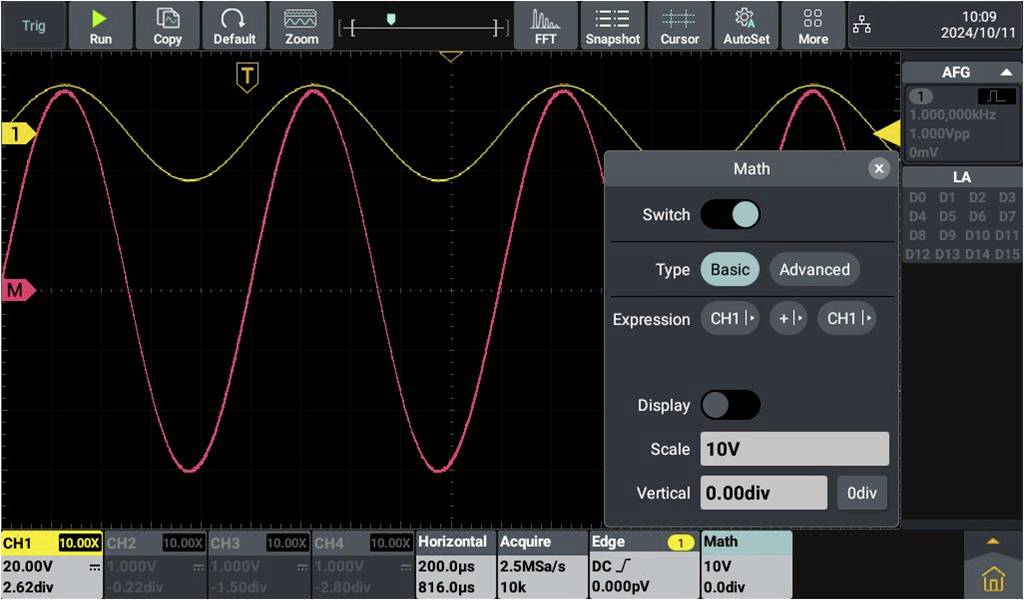Select the Copy screenshot icon

167,25
